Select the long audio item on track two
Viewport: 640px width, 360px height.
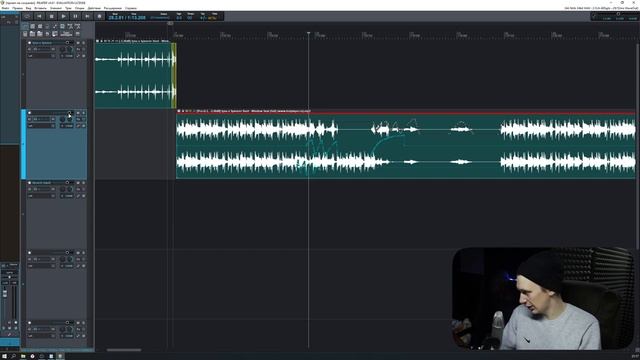tap(405, 145)
